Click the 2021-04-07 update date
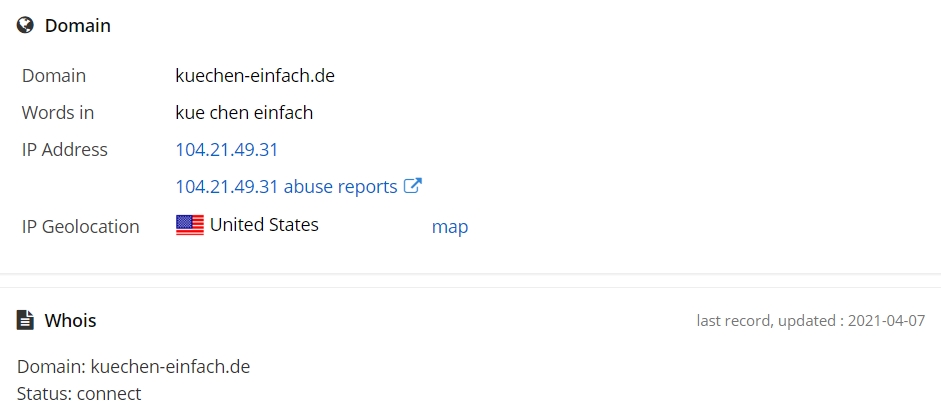This screenshot has width=941, height=411. [x=886, y=321]
